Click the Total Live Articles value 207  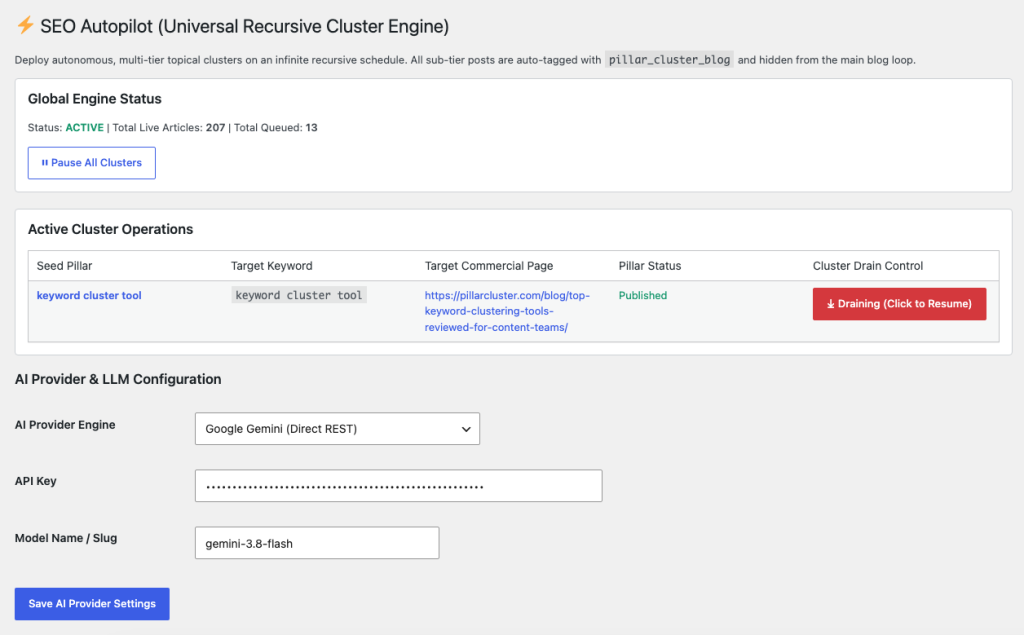pos(216,127)
